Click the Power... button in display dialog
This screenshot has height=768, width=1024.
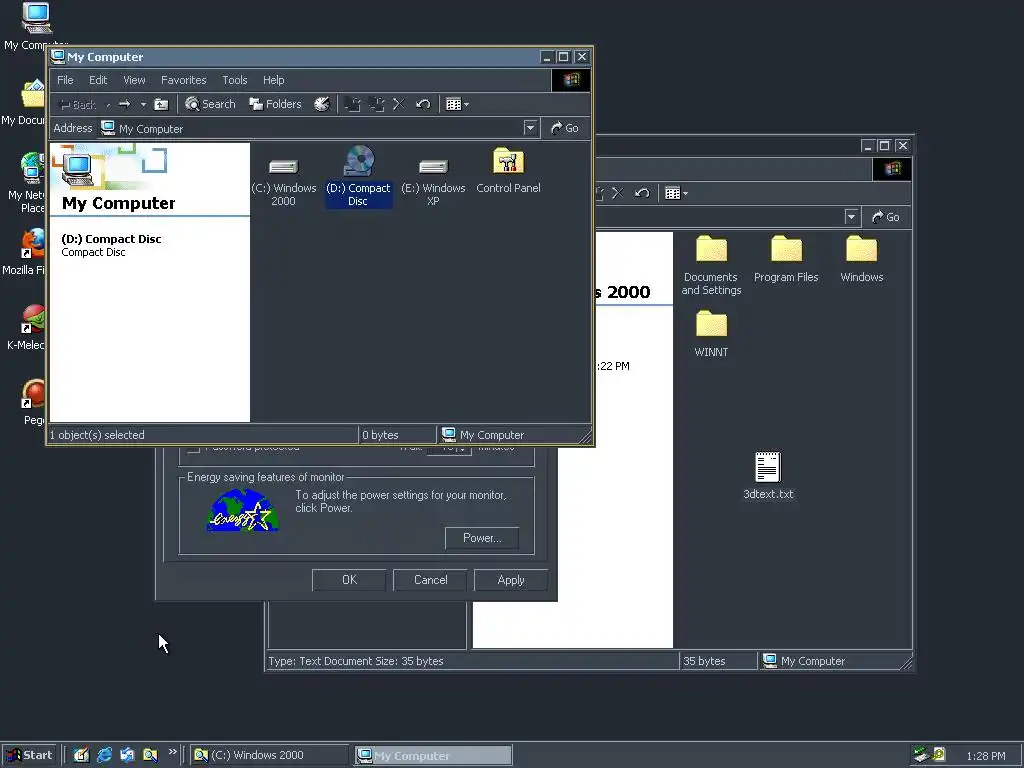point(482,538)
